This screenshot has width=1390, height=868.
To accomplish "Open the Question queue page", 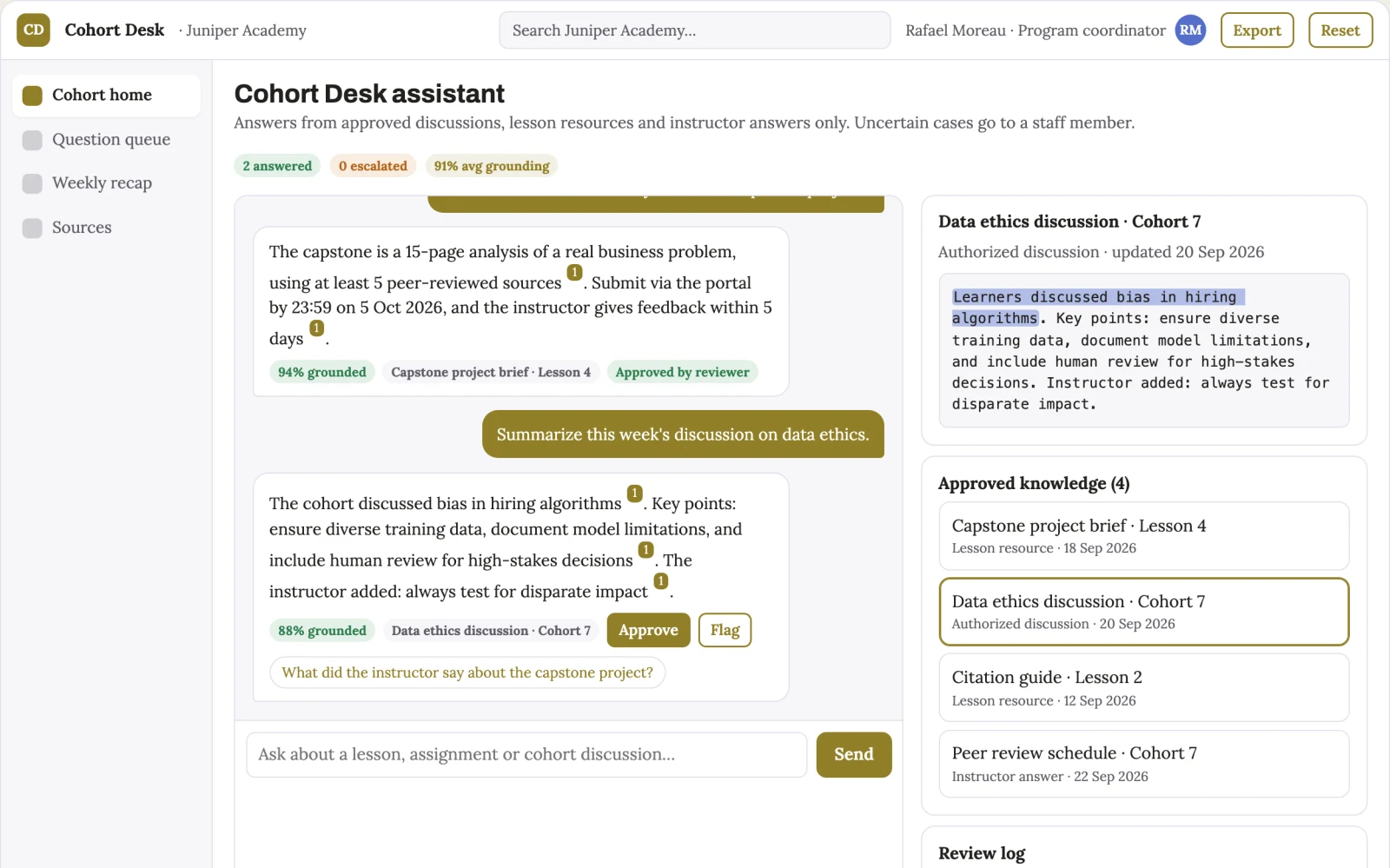I will tap(106, 140).
